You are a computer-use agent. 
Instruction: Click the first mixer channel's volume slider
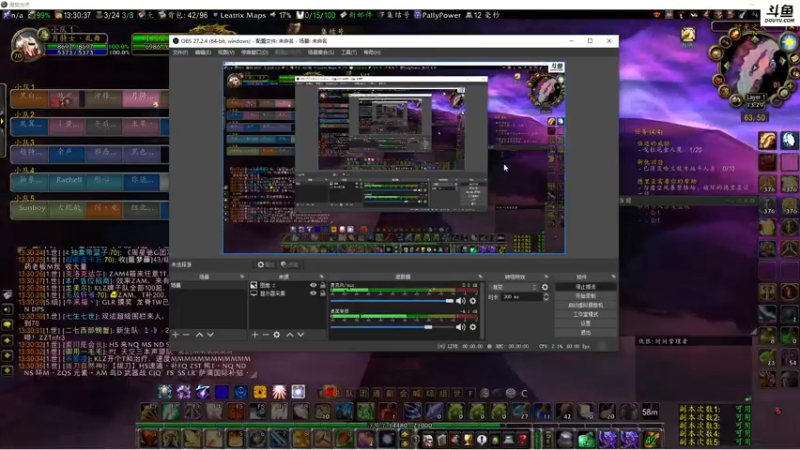click(x=392, y=301)
